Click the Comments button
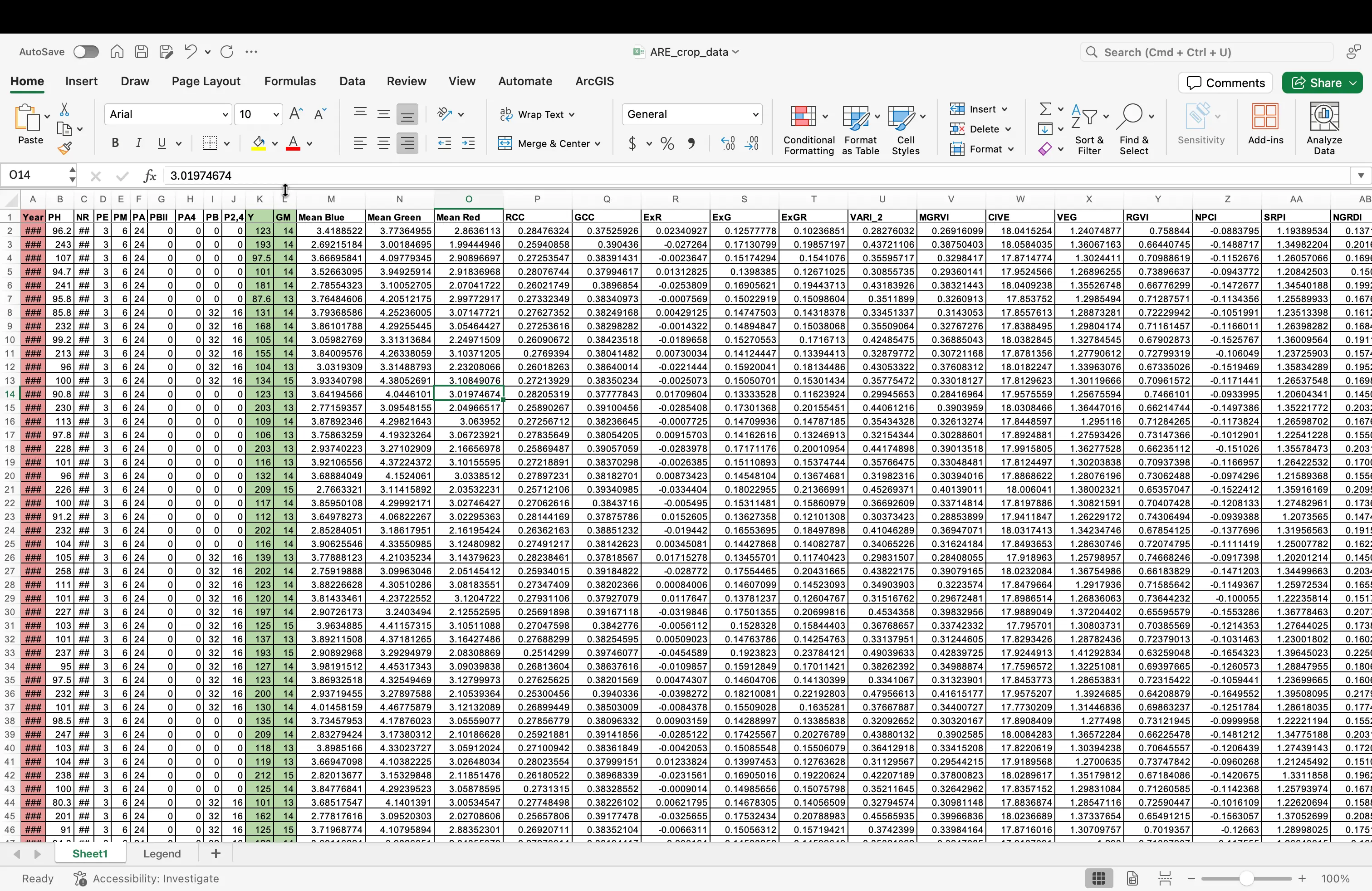Image resolution: width=1372 pixels, height=891 pixels. [x=1225, y=83]
